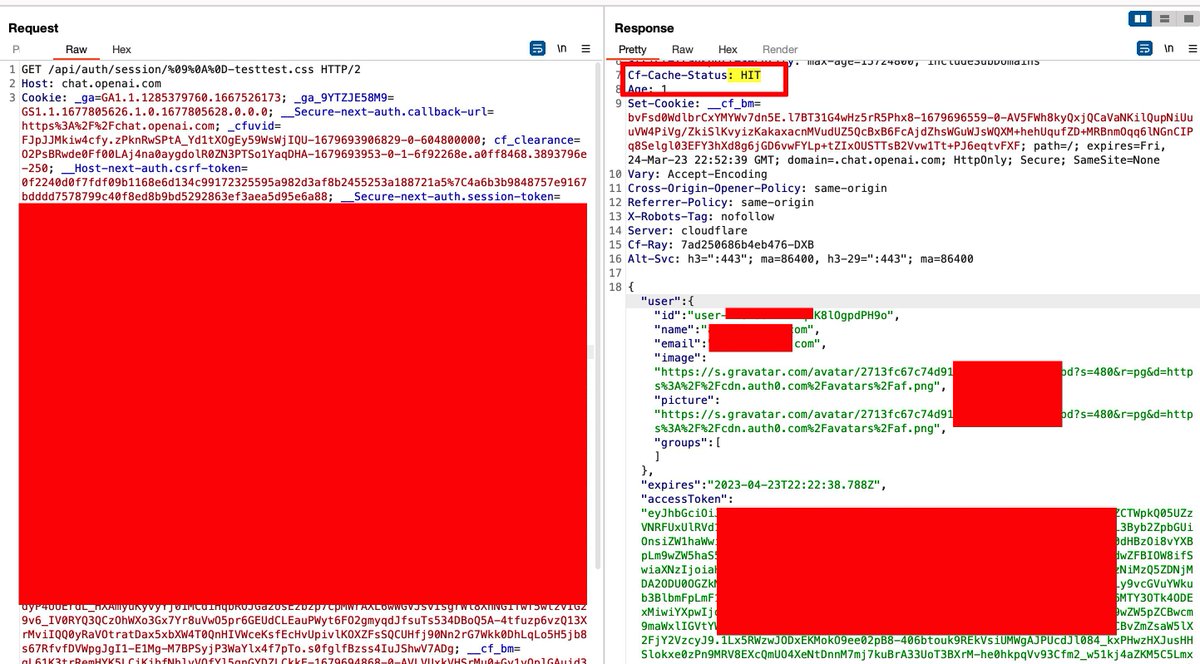Click the 'Host: chat.openai.com' header line

pos(91,84)
